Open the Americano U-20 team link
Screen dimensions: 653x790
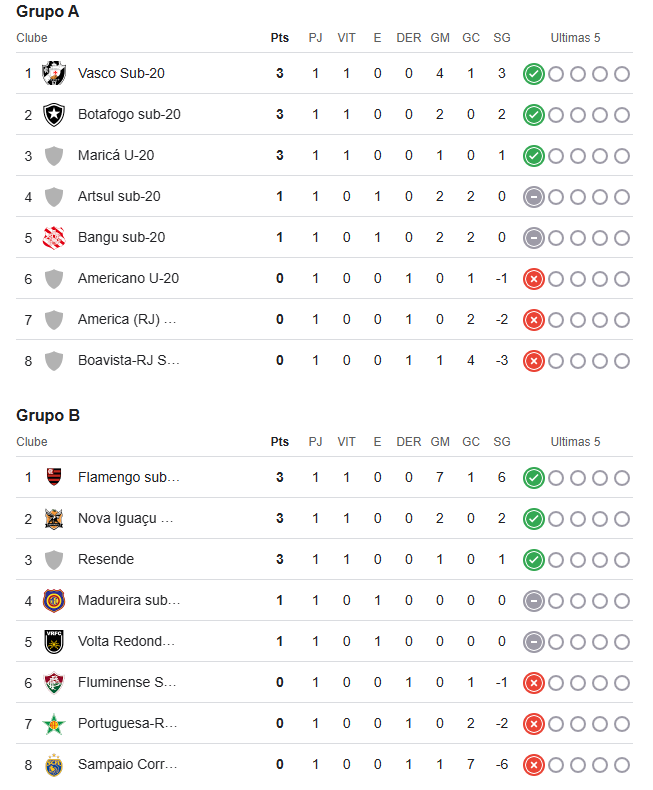click(x=128, y=278)
